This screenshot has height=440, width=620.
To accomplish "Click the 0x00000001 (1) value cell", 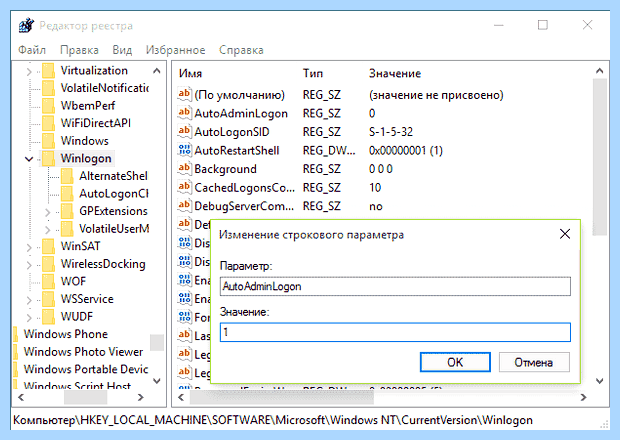I will (406, 150).
